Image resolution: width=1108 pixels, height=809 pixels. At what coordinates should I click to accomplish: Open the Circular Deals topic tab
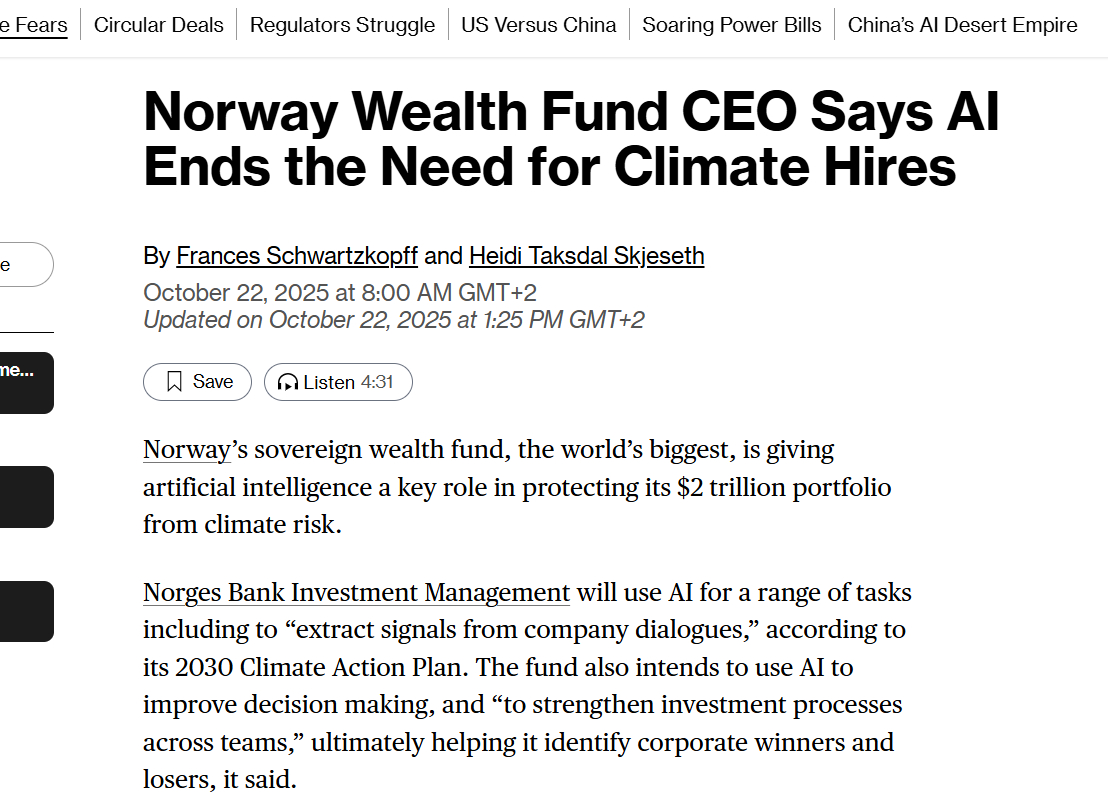tap(158, 25)
